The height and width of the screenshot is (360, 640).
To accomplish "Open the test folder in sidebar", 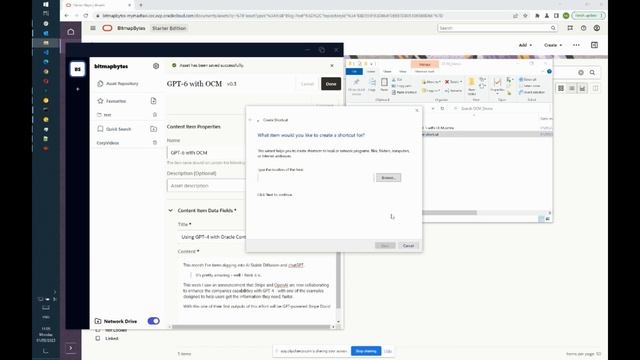I will (104, 115).
